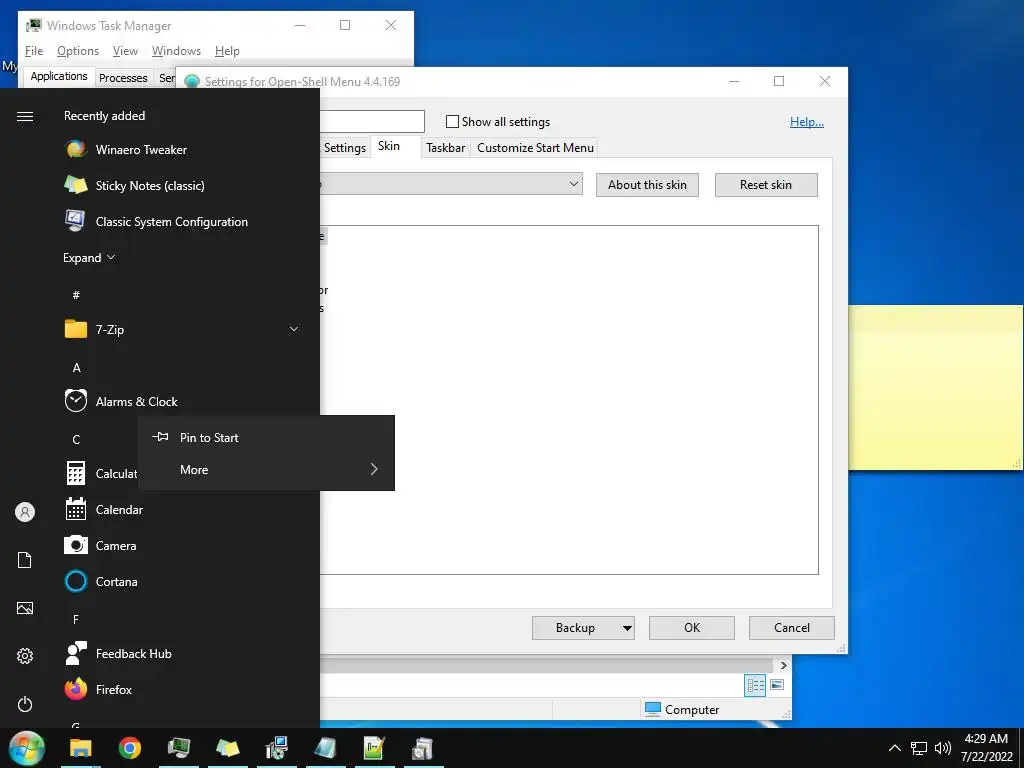This screenshot has width=1024, height=768.
Task: Click the yellow sticky note
Action: tap(936, 387)
